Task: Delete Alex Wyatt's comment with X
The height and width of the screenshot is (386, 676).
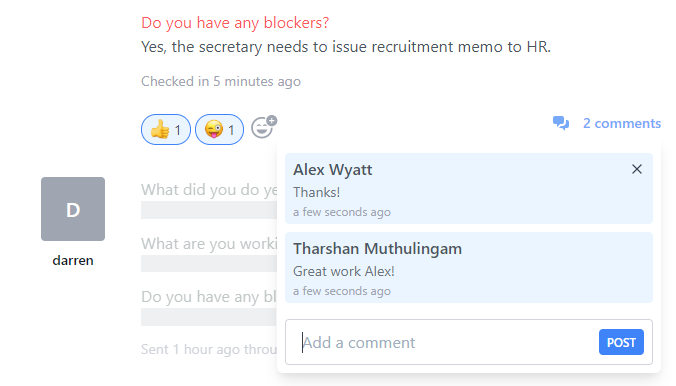Action: (637, 169)
